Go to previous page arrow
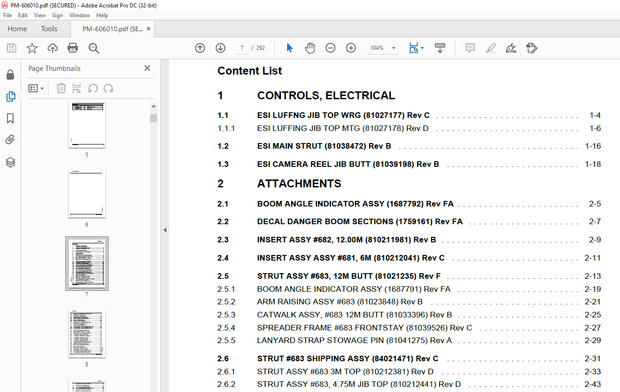This screenshot has height=392, width=620. pyautogui.click(x=200, y=48)
